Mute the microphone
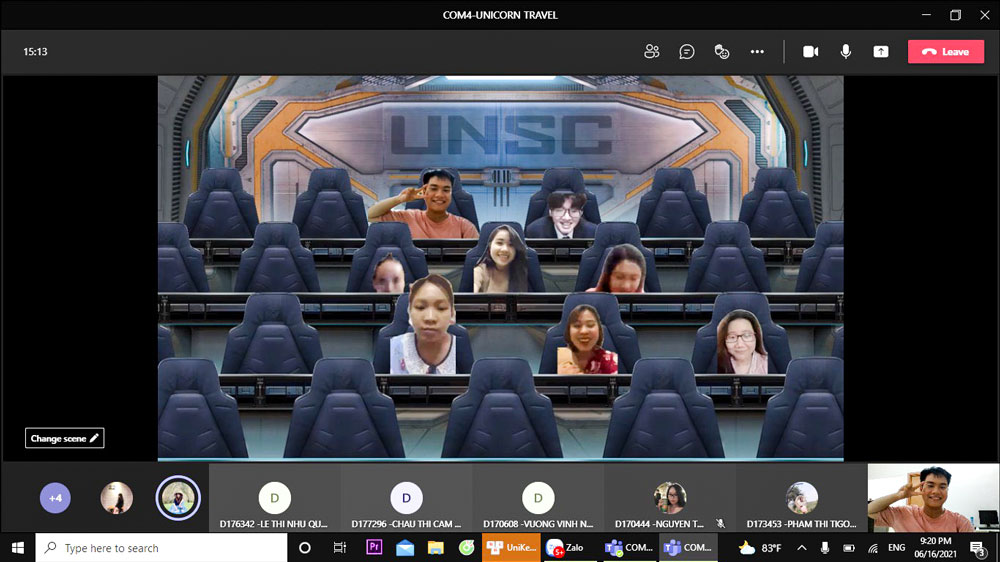Screen dimensions: 1000x562 click(x=846, y=52)
